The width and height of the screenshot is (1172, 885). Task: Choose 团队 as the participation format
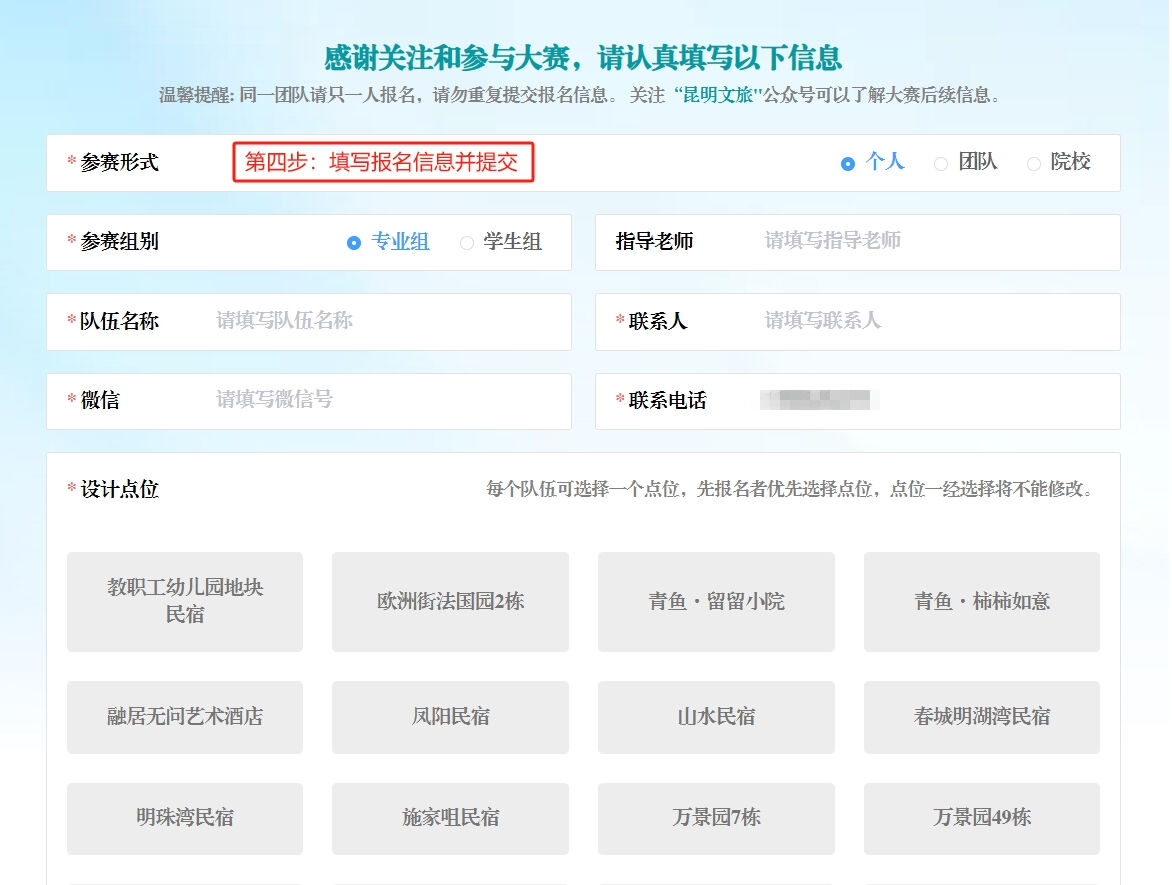[940, 163]
